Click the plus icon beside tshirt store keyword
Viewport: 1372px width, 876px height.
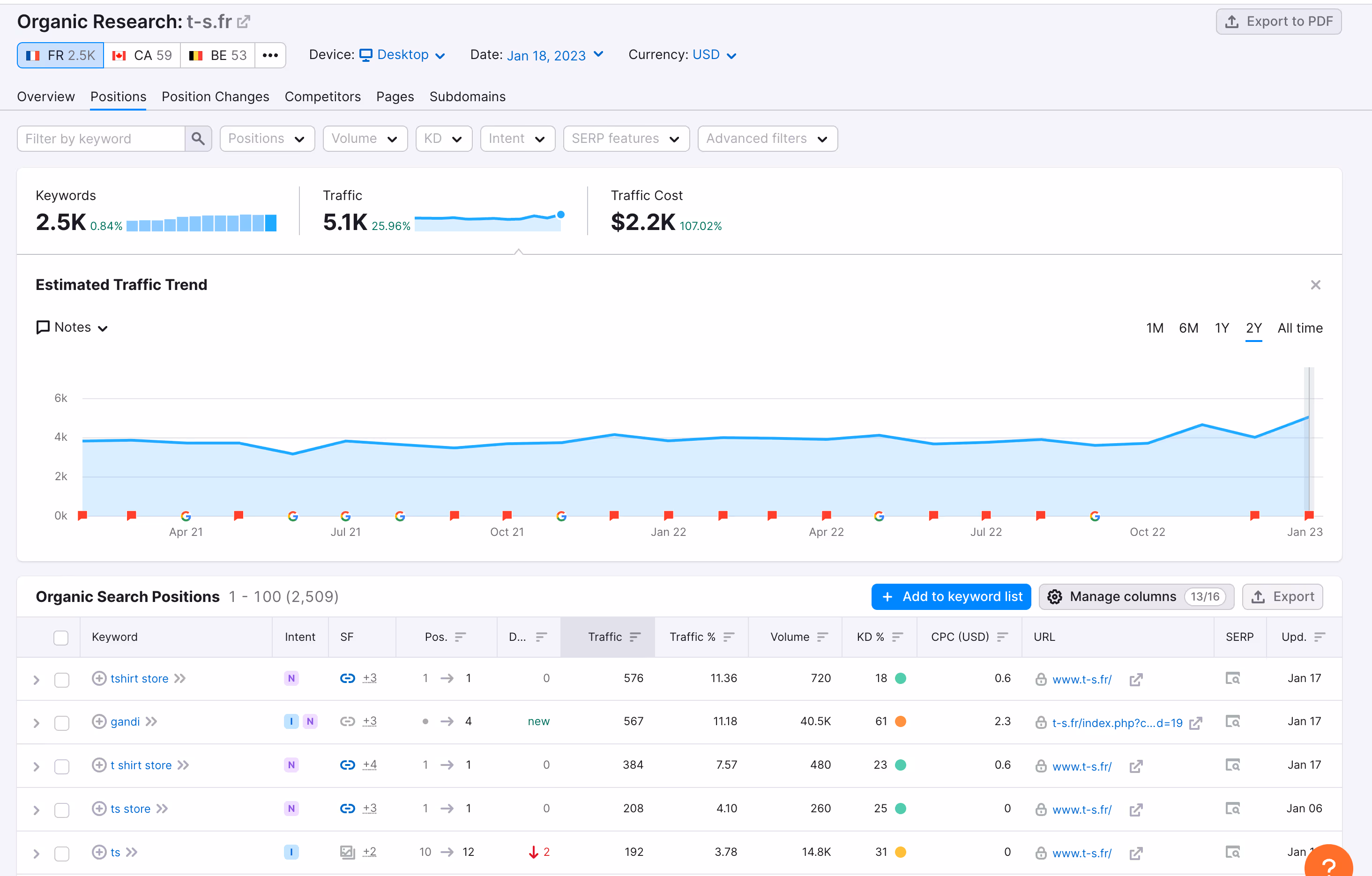[99, 678]
